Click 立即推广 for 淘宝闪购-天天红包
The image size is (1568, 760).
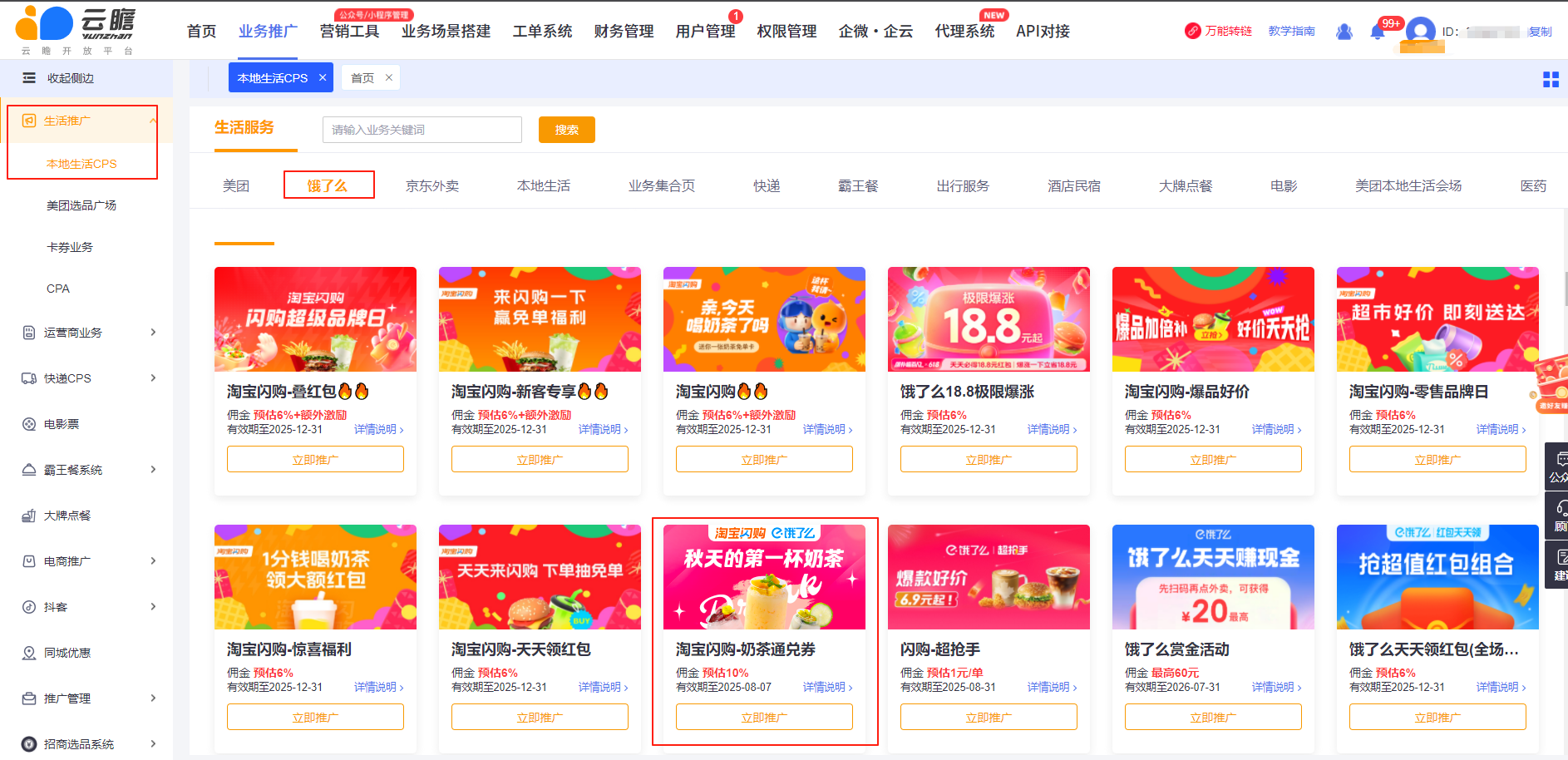point(540,717)
